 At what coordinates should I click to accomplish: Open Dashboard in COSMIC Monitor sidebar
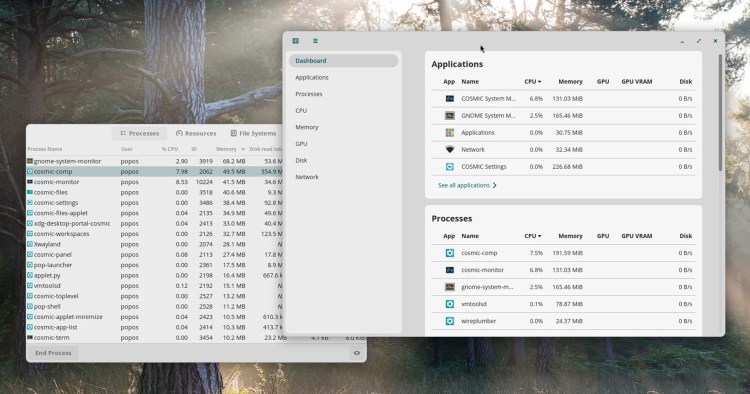tap(343, 61)
